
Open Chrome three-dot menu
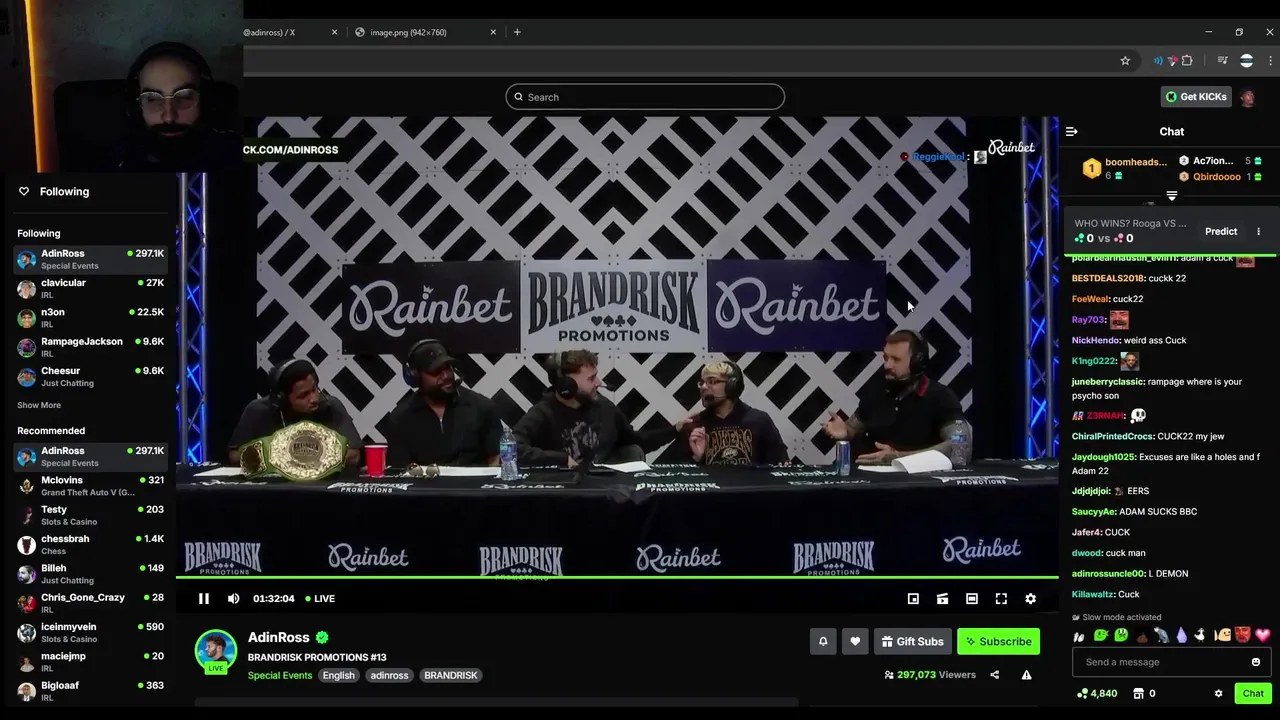coord(1270,61)
